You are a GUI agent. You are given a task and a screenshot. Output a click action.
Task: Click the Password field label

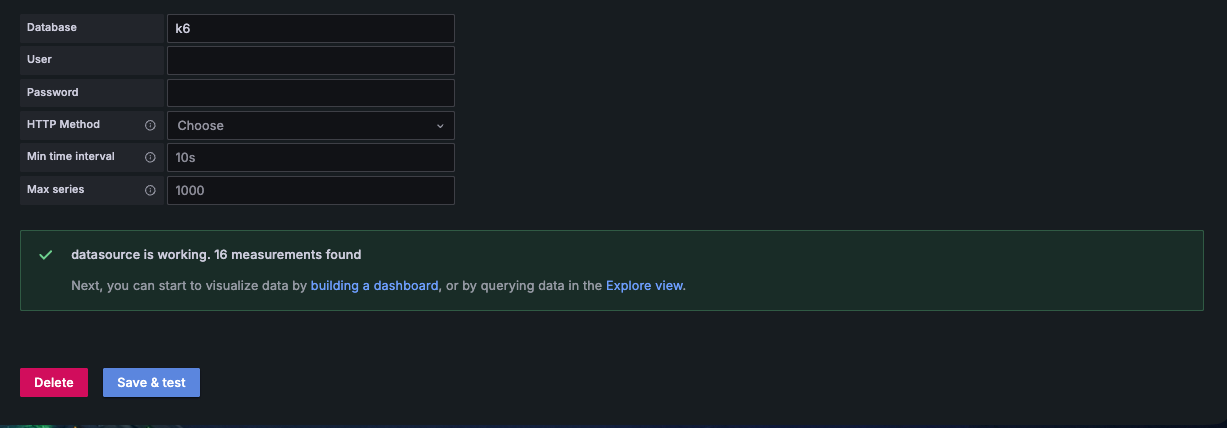click(x=52, y=92)
